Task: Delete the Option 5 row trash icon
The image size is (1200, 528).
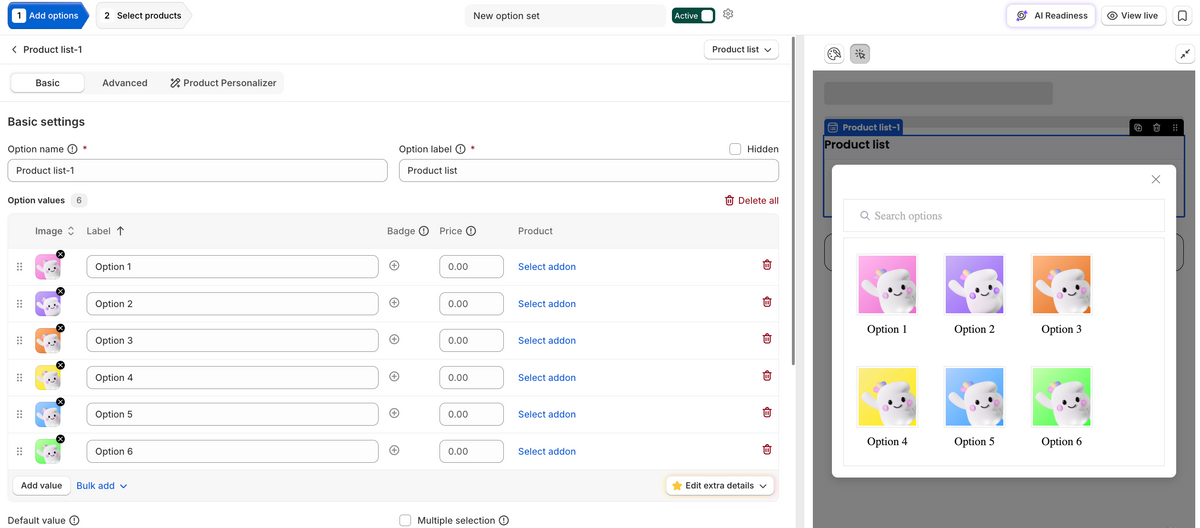Action: [x=767, y=412]
